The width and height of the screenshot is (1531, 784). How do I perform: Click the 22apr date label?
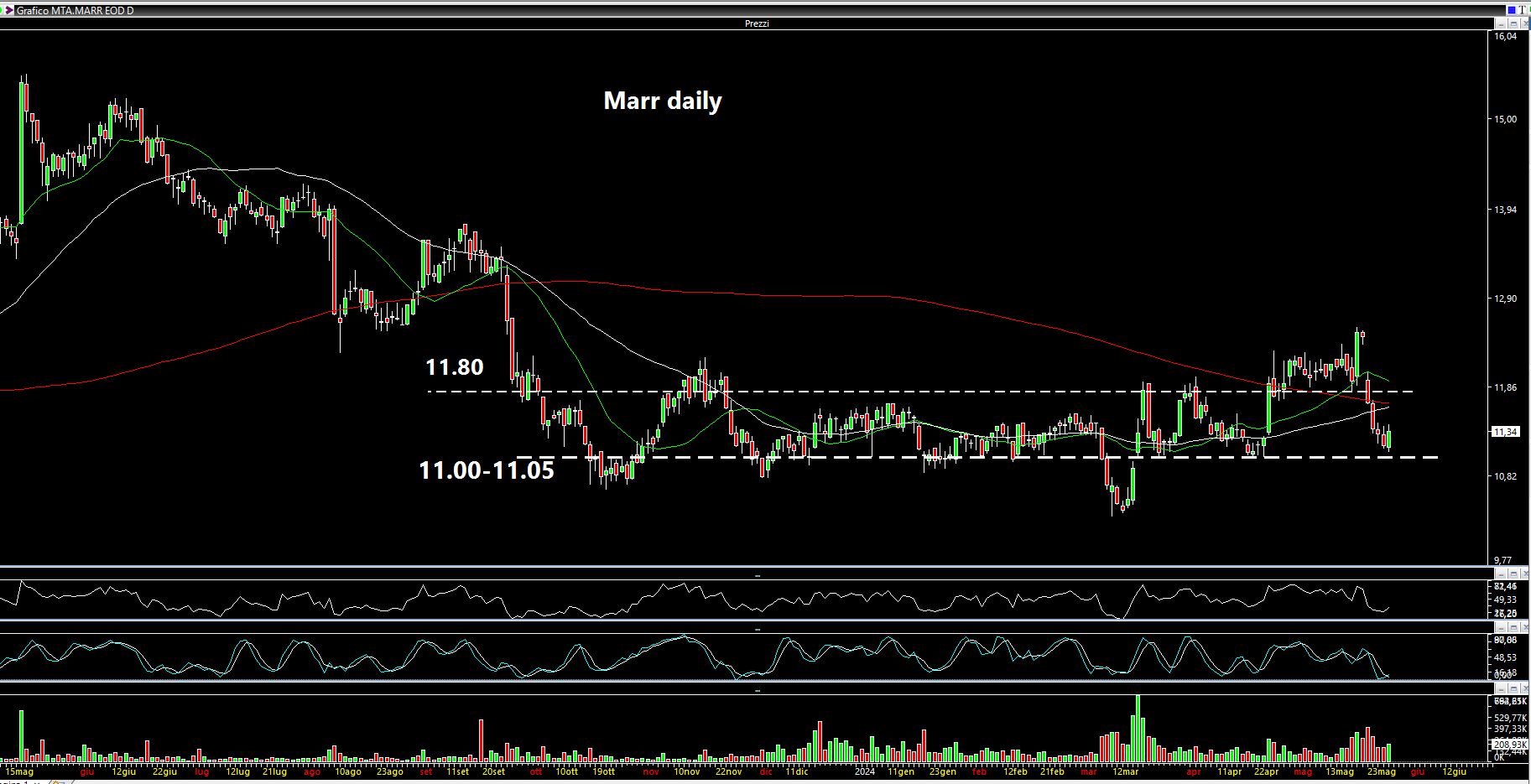[1266, 771]
